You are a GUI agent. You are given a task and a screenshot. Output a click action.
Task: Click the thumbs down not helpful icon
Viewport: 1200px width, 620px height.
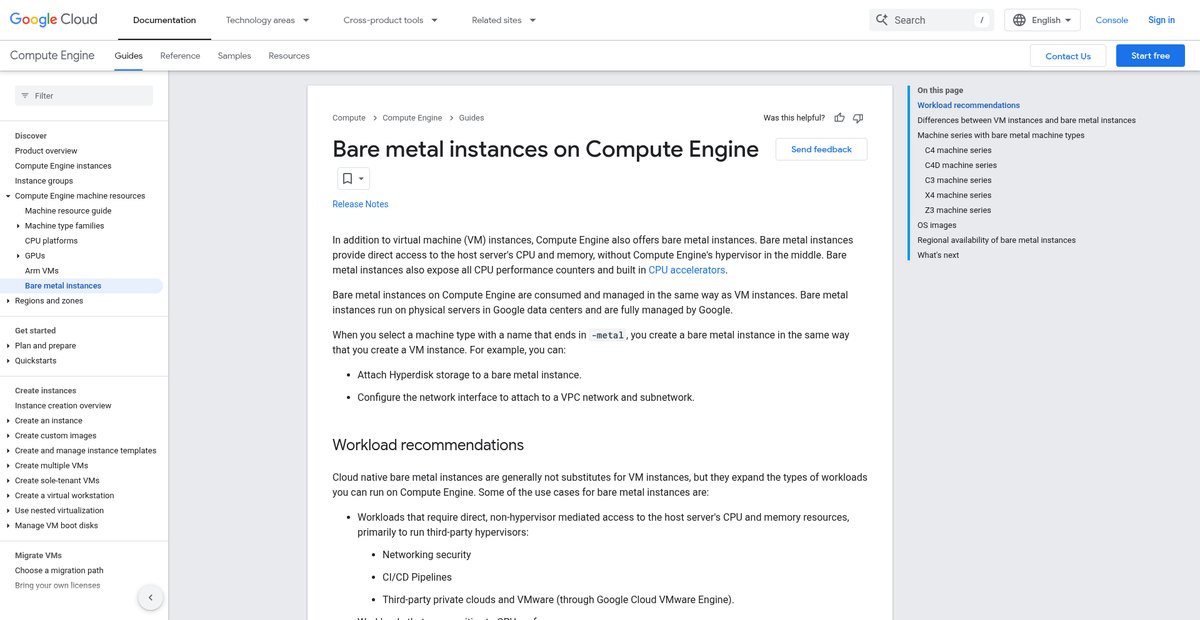(858, 118)
